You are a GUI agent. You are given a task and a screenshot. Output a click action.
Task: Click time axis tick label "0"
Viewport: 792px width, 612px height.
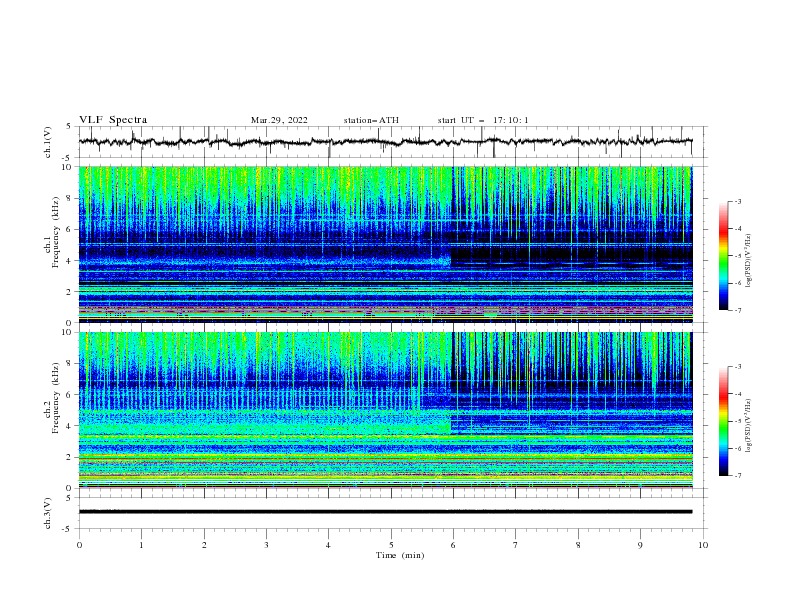pyautogui.click(x=79, y=545)
